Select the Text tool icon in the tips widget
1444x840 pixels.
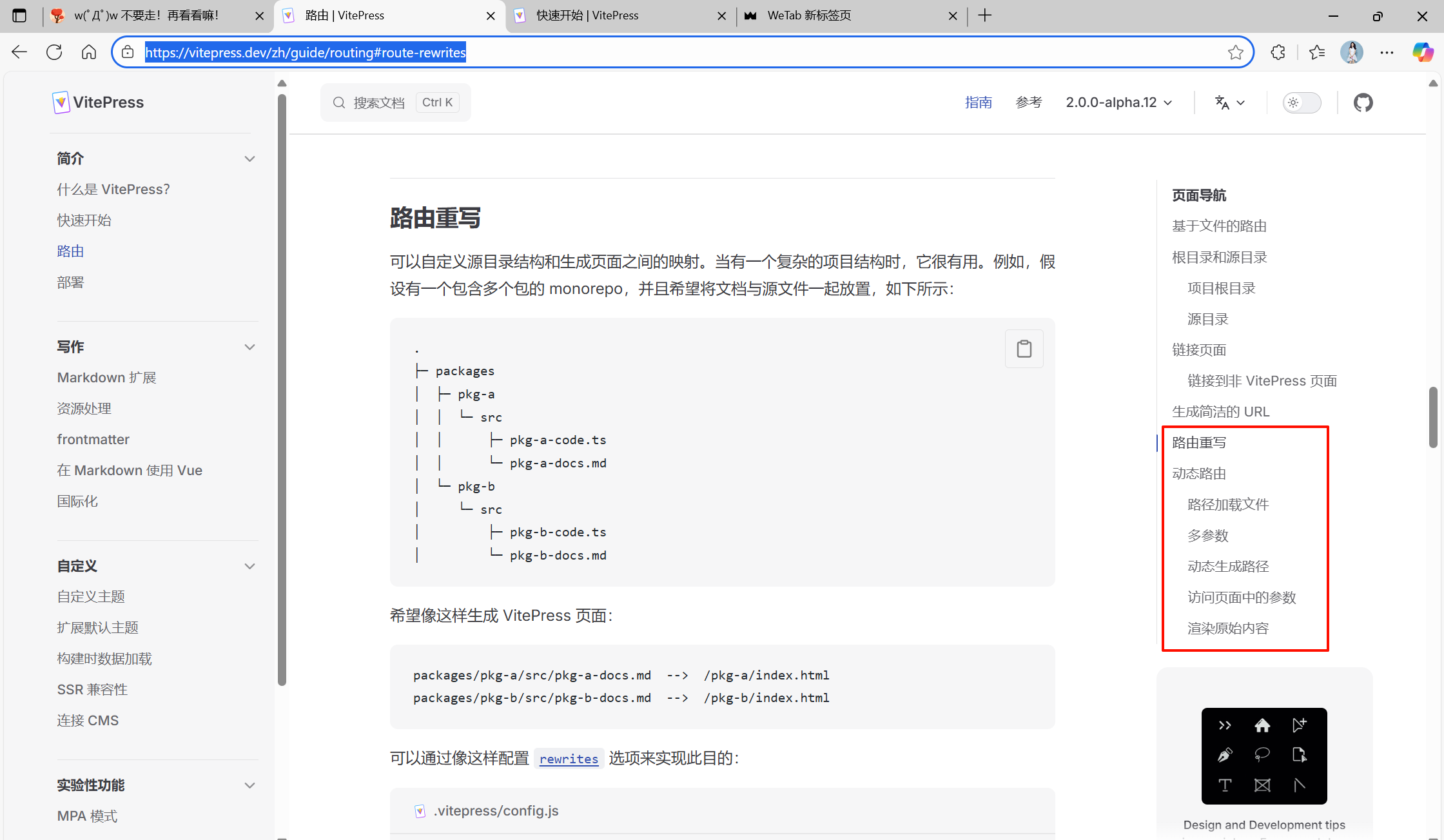pyautogui.click(x=1225, y=785)
